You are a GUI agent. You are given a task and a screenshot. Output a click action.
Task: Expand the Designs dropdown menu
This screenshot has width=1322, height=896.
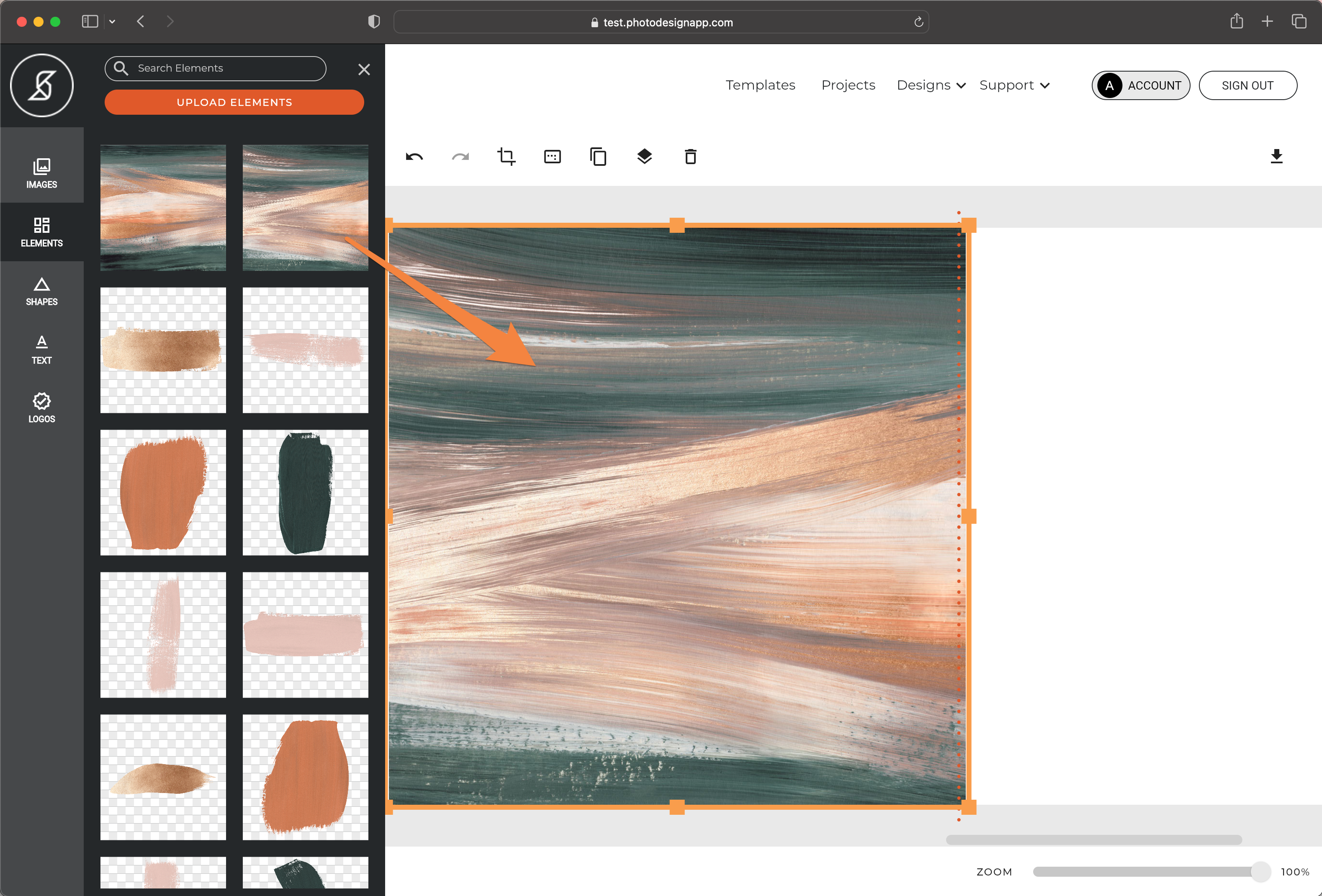coord(931,85)
